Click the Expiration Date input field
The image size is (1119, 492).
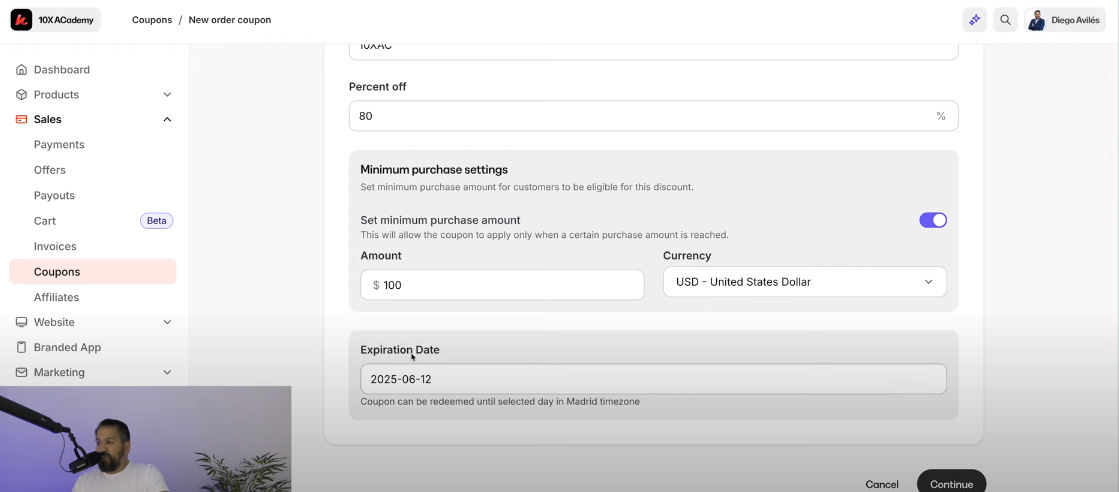click(x=653, y=379)
